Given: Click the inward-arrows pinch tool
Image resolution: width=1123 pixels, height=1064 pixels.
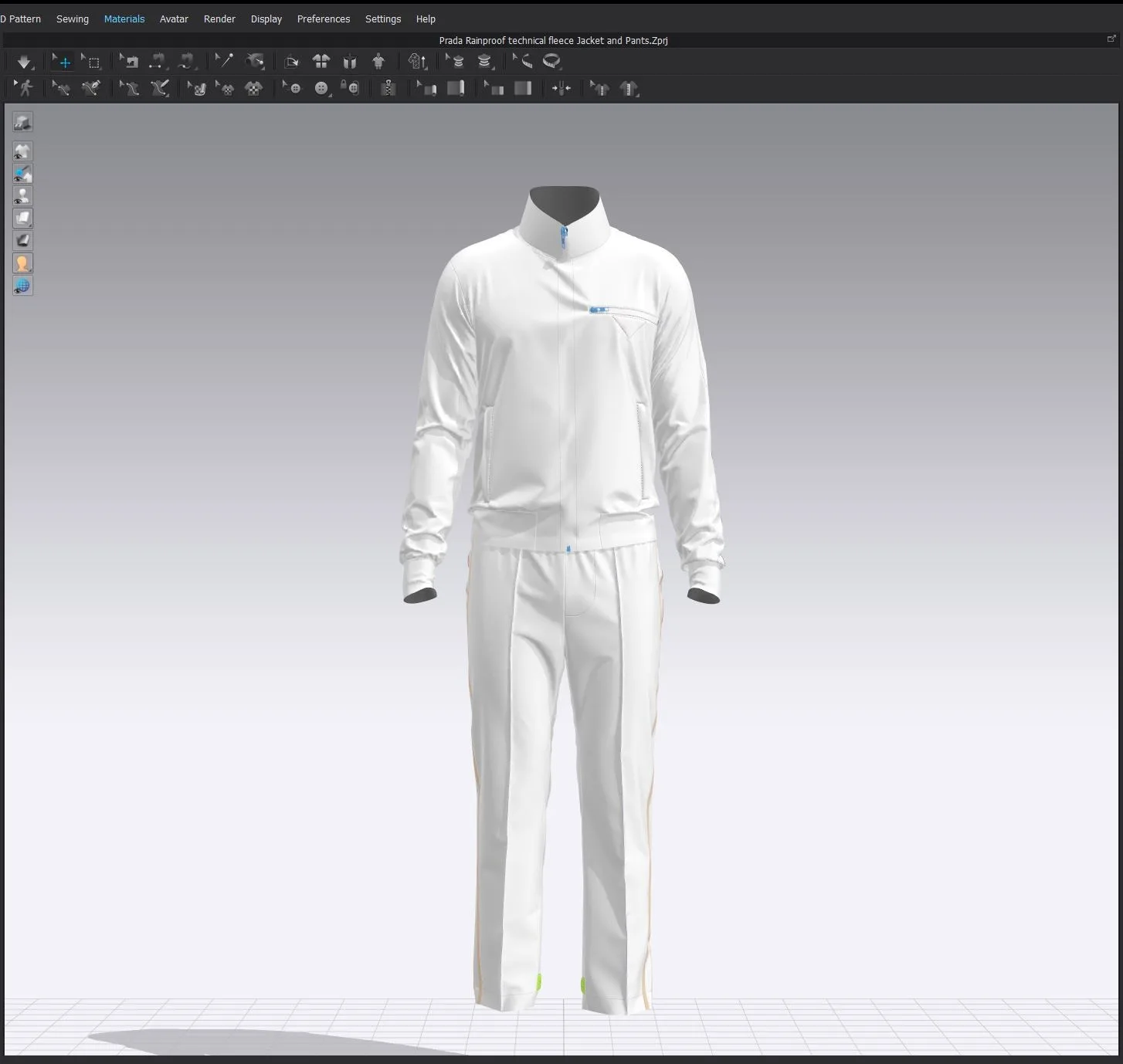Looking at the screenshot, I should pyautogui.click(x=561, y=88).
